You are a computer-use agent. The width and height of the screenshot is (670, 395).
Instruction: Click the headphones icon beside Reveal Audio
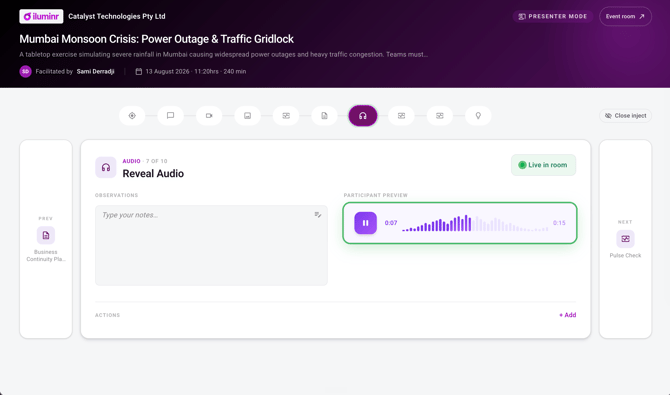[x=106, y=167]
